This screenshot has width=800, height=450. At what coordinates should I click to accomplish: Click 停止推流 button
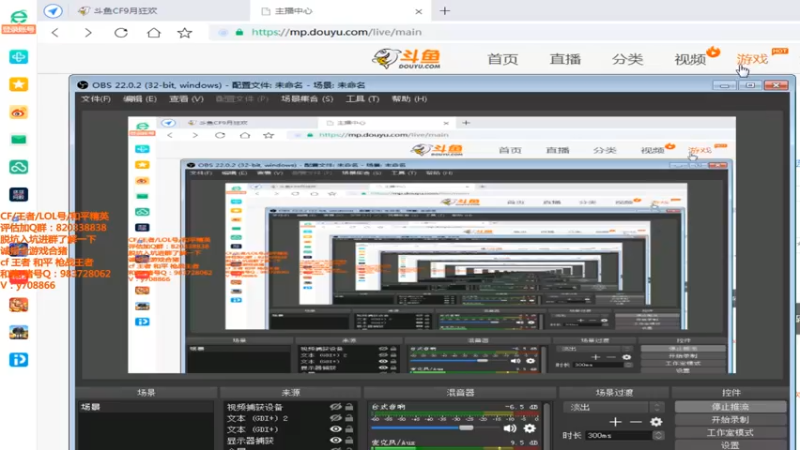point(731,407)
